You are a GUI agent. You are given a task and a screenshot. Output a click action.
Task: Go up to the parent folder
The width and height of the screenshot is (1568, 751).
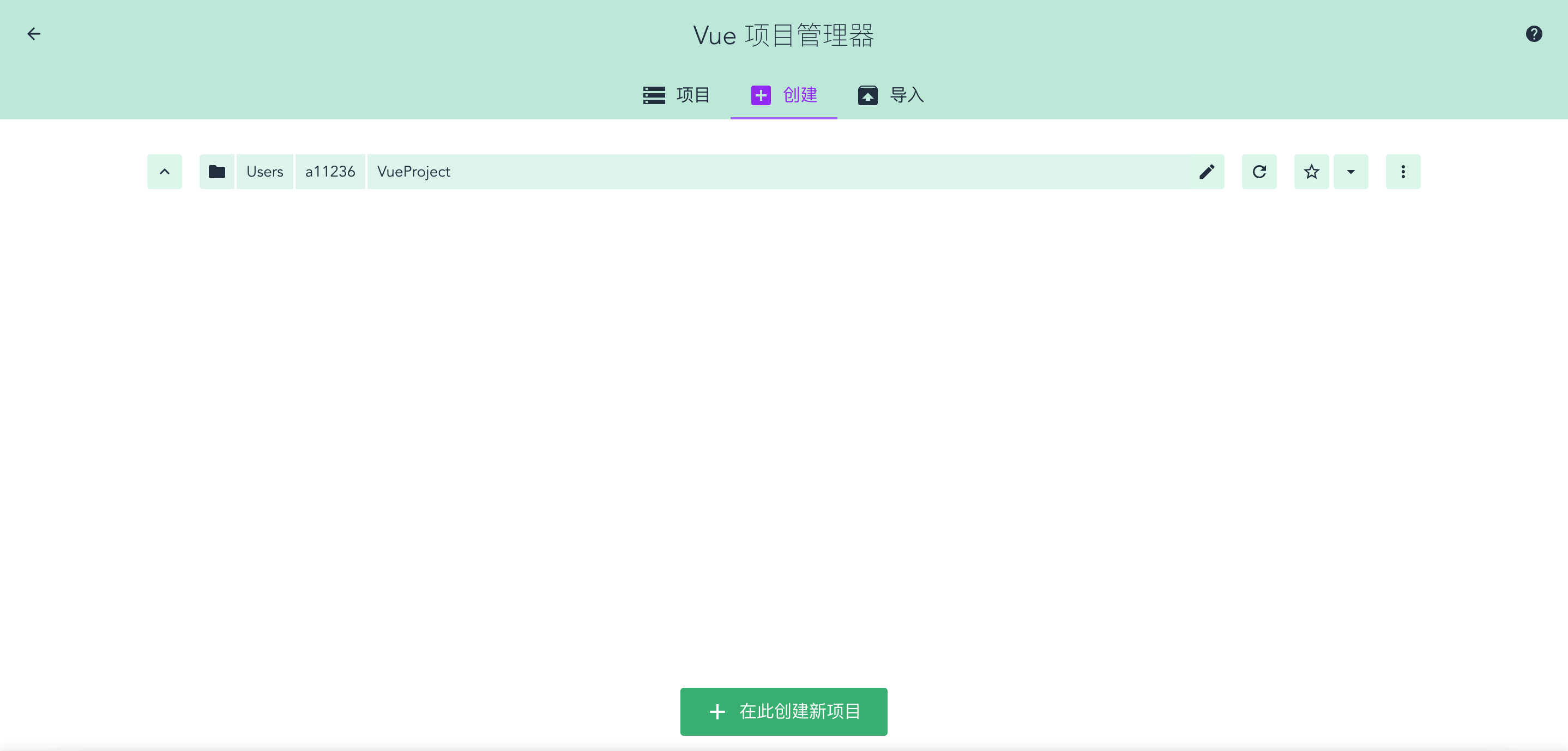164,172
